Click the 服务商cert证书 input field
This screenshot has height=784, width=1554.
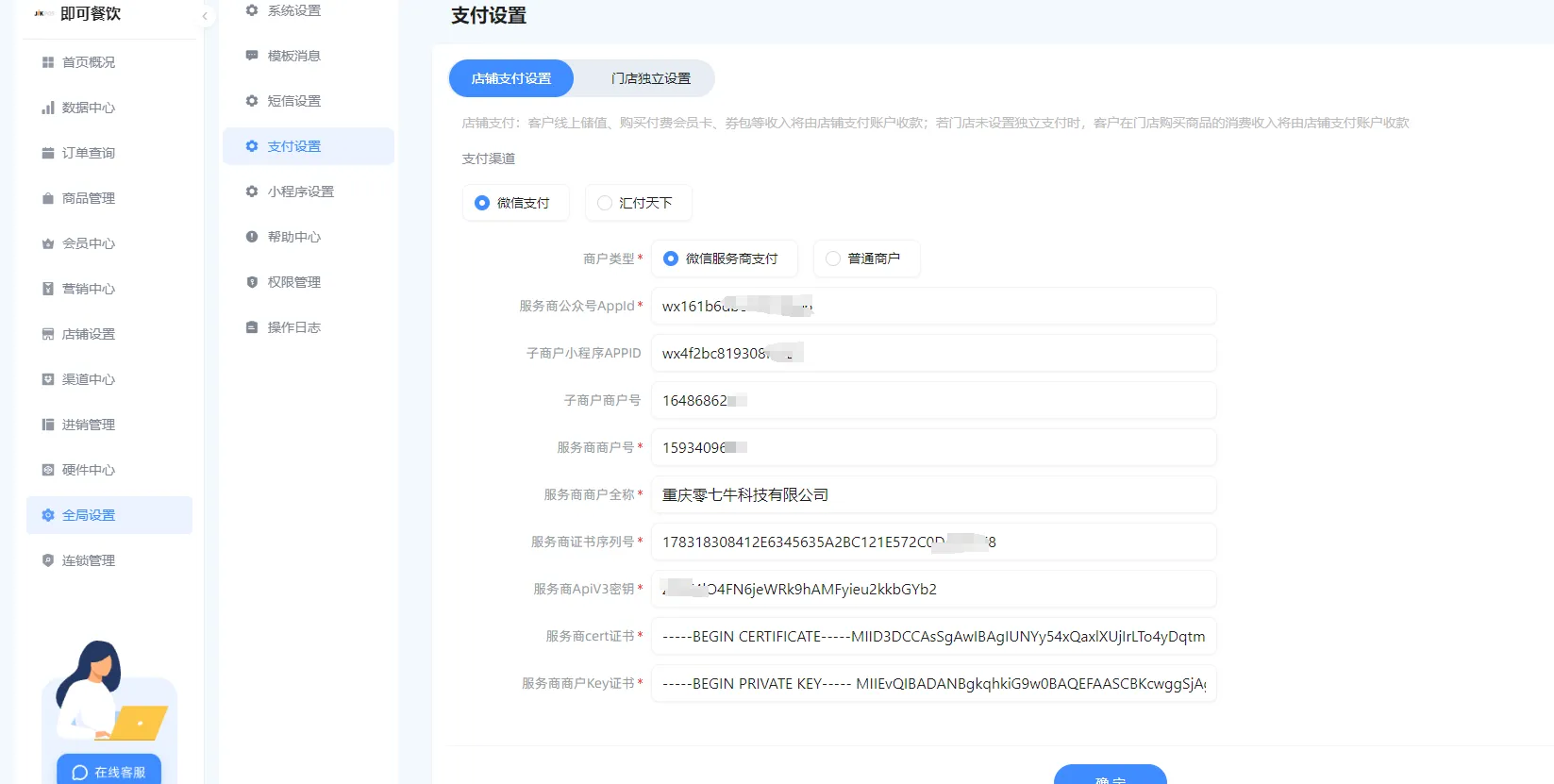933,636
